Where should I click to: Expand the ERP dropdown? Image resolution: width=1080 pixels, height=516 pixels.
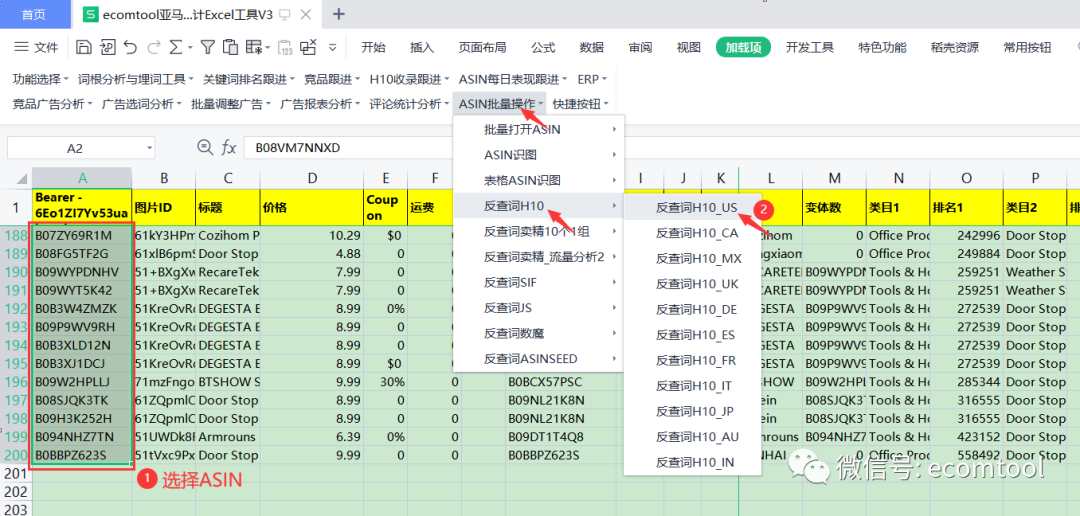point(592,79)
